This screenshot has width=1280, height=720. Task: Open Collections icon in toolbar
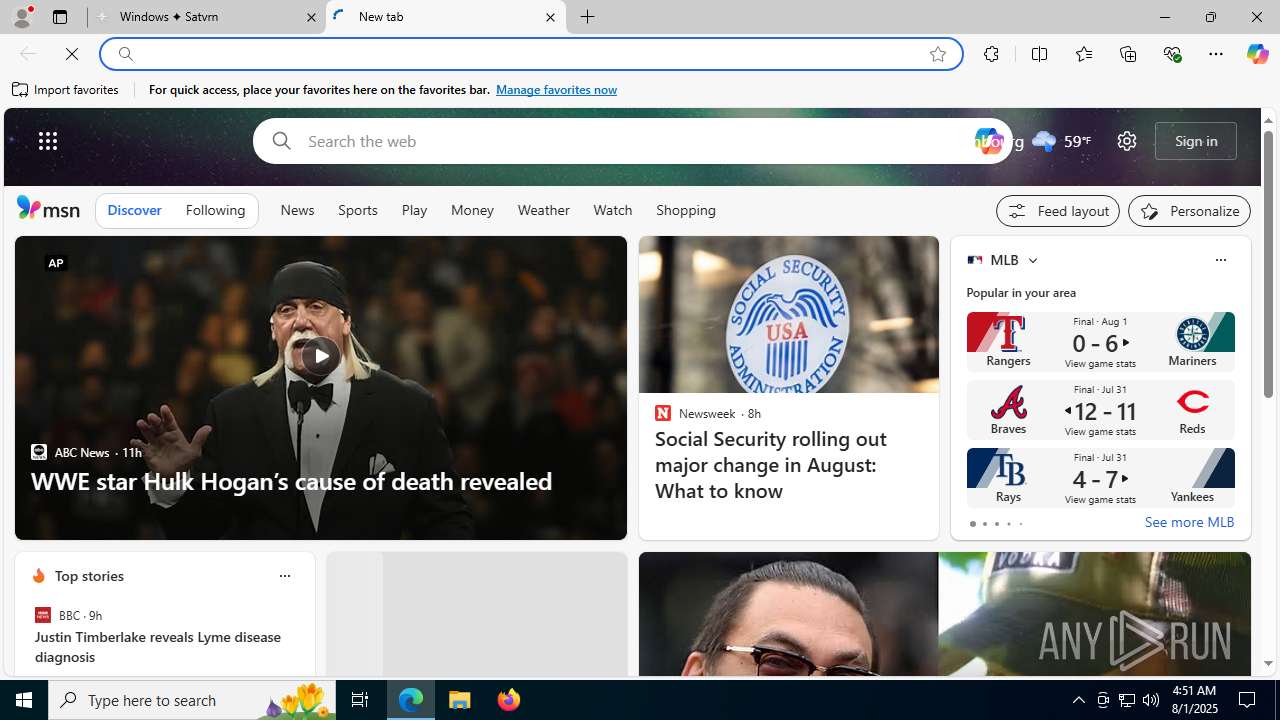(1128, 54)
